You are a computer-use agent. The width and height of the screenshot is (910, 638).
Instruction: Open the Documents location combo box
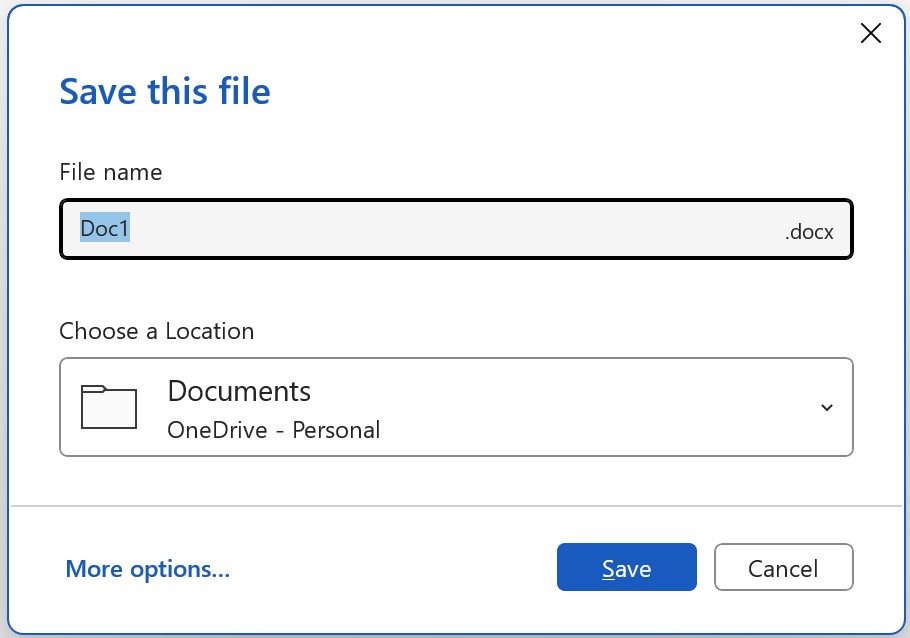pyautogui.click(x=456, y=407)
